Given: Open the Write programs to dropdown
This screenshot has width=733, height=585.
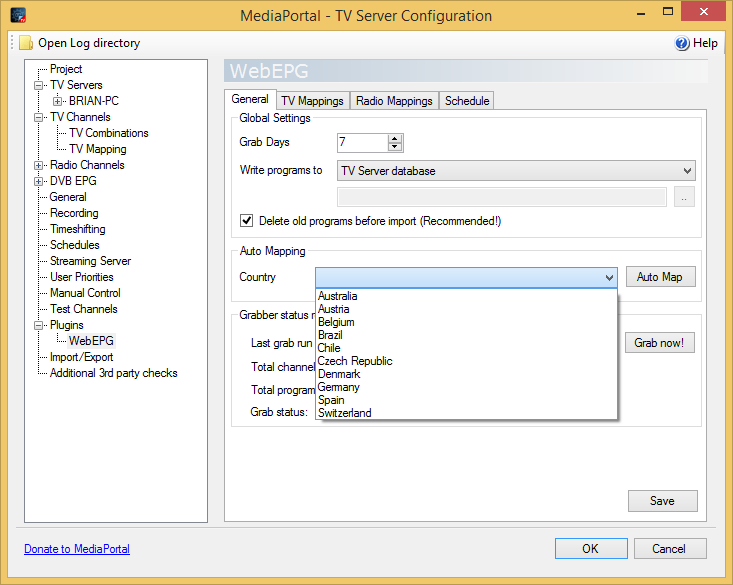Looking at the screenshot, I should [516, 171].
